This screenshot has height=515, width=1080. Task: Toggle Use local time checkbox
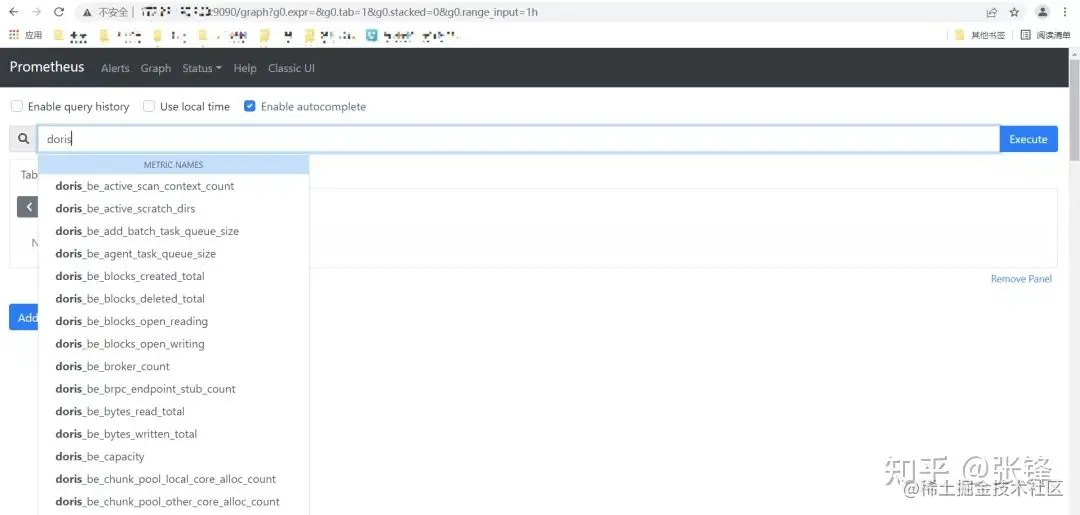click(x=149, y=106)
